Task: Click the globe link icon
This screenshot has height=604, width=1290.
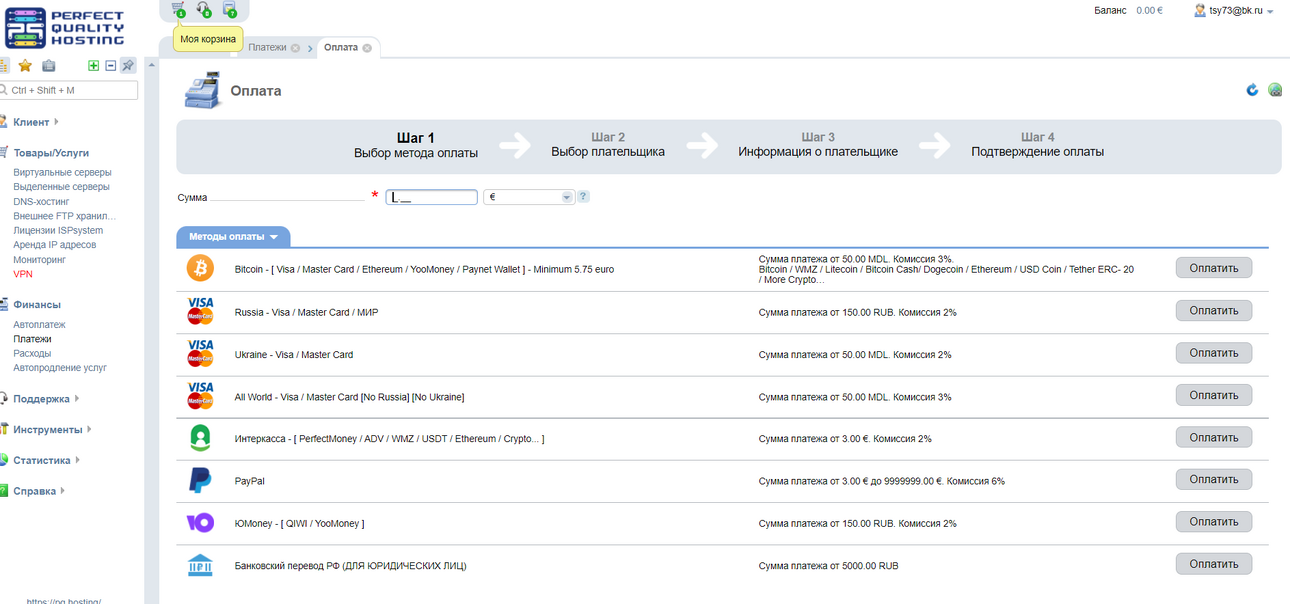Action: pos(1275,90)
